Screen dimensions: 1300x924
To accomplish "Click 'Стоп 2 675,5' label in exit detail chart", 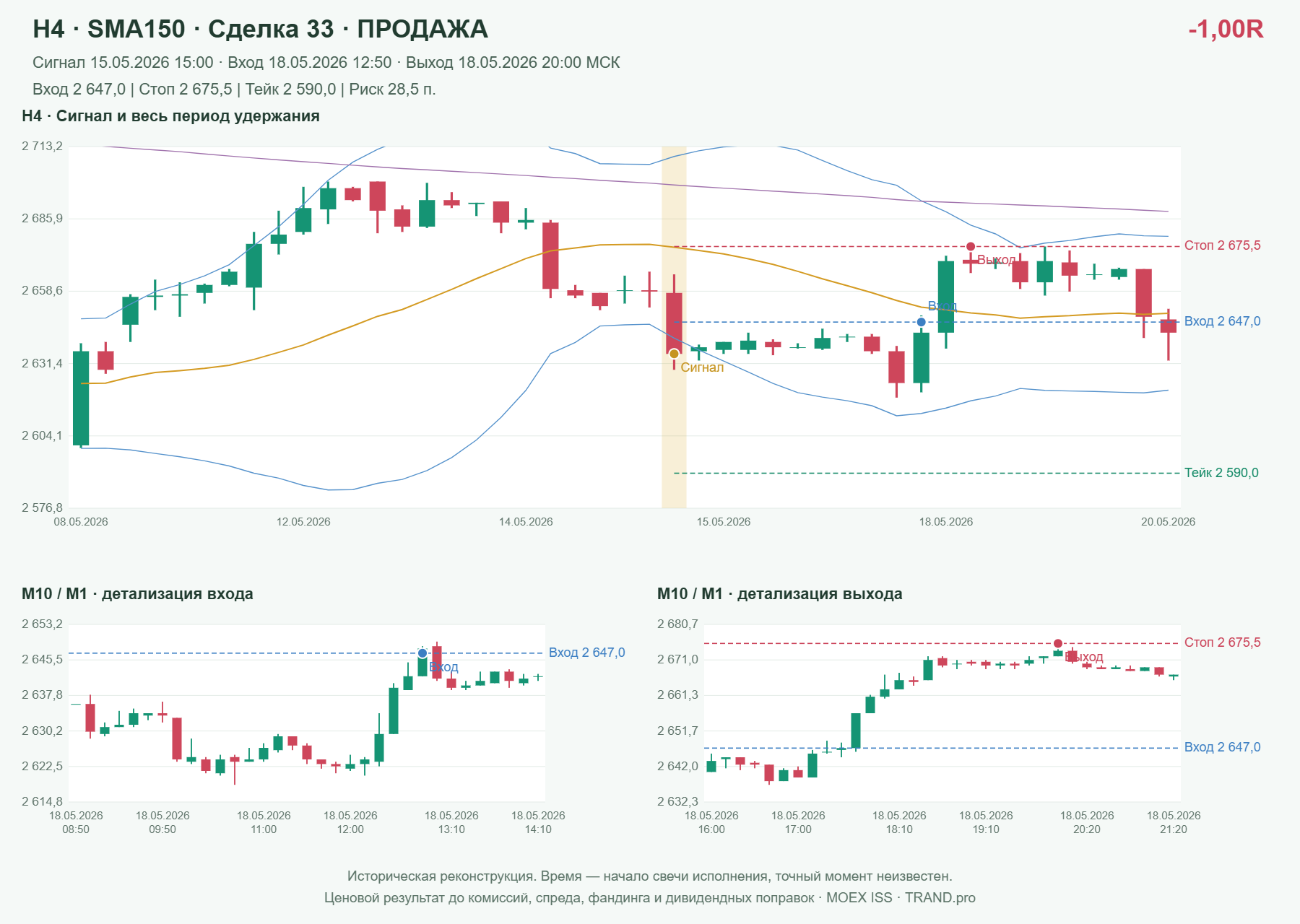I will (1223, 642).
